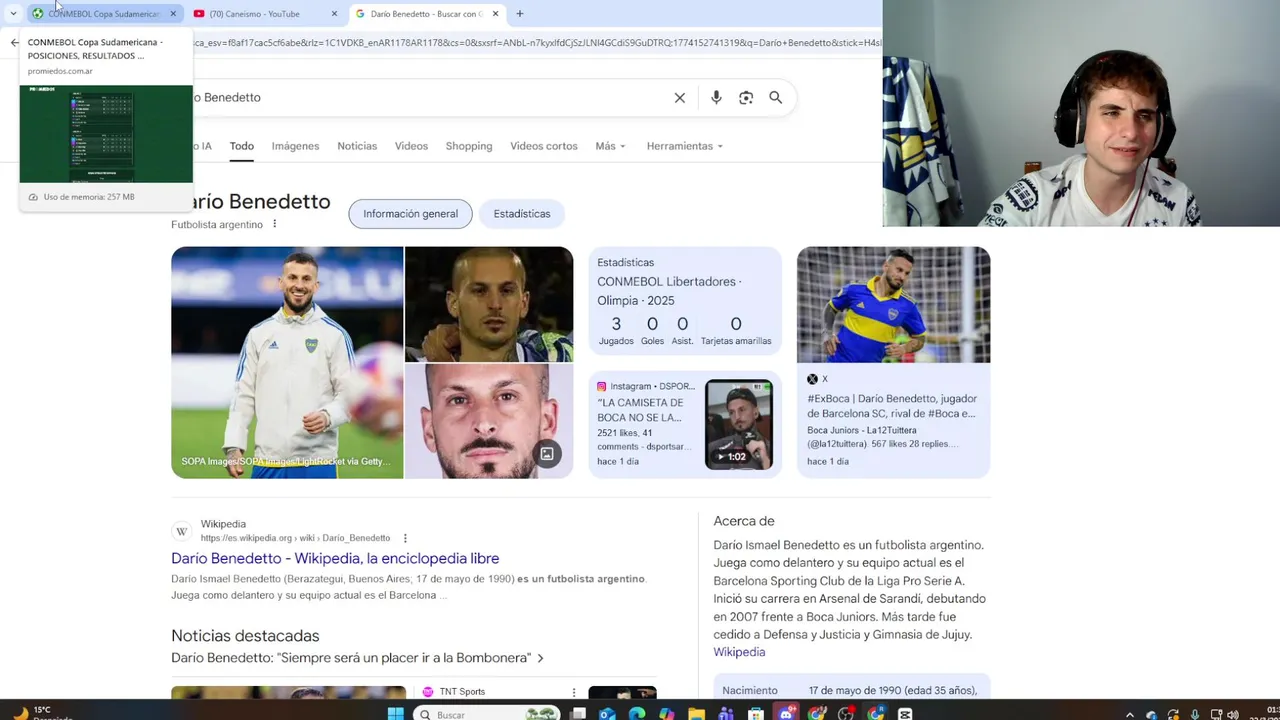This screenshot has height=720, width=1280.
Task: Open Discord from the taskbar
Action: [x=787, y=714]
